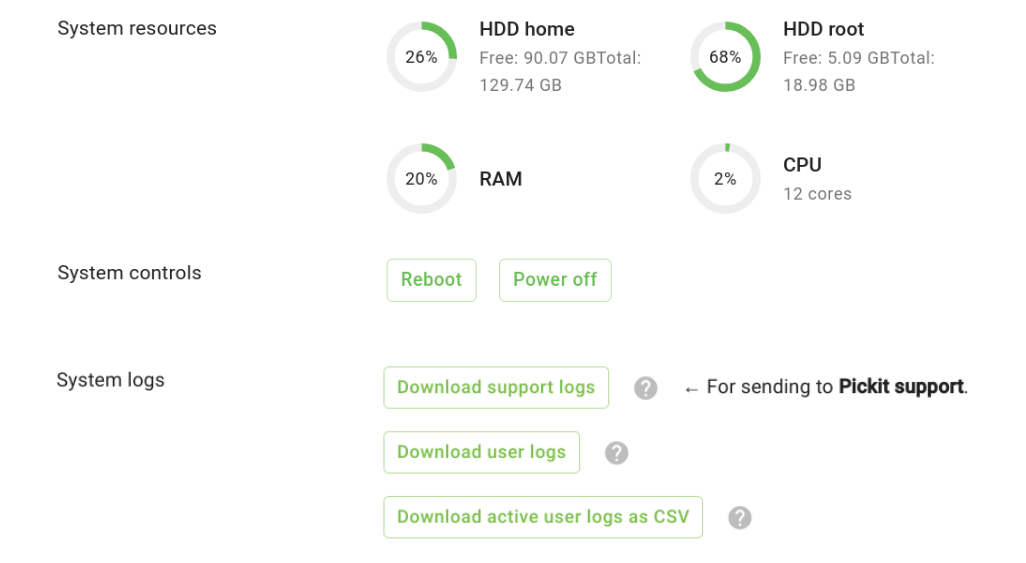This screenshot has height=563, width=1026.
Task: Click the HDD home 26% usage gauge
Action: (421, 57)
